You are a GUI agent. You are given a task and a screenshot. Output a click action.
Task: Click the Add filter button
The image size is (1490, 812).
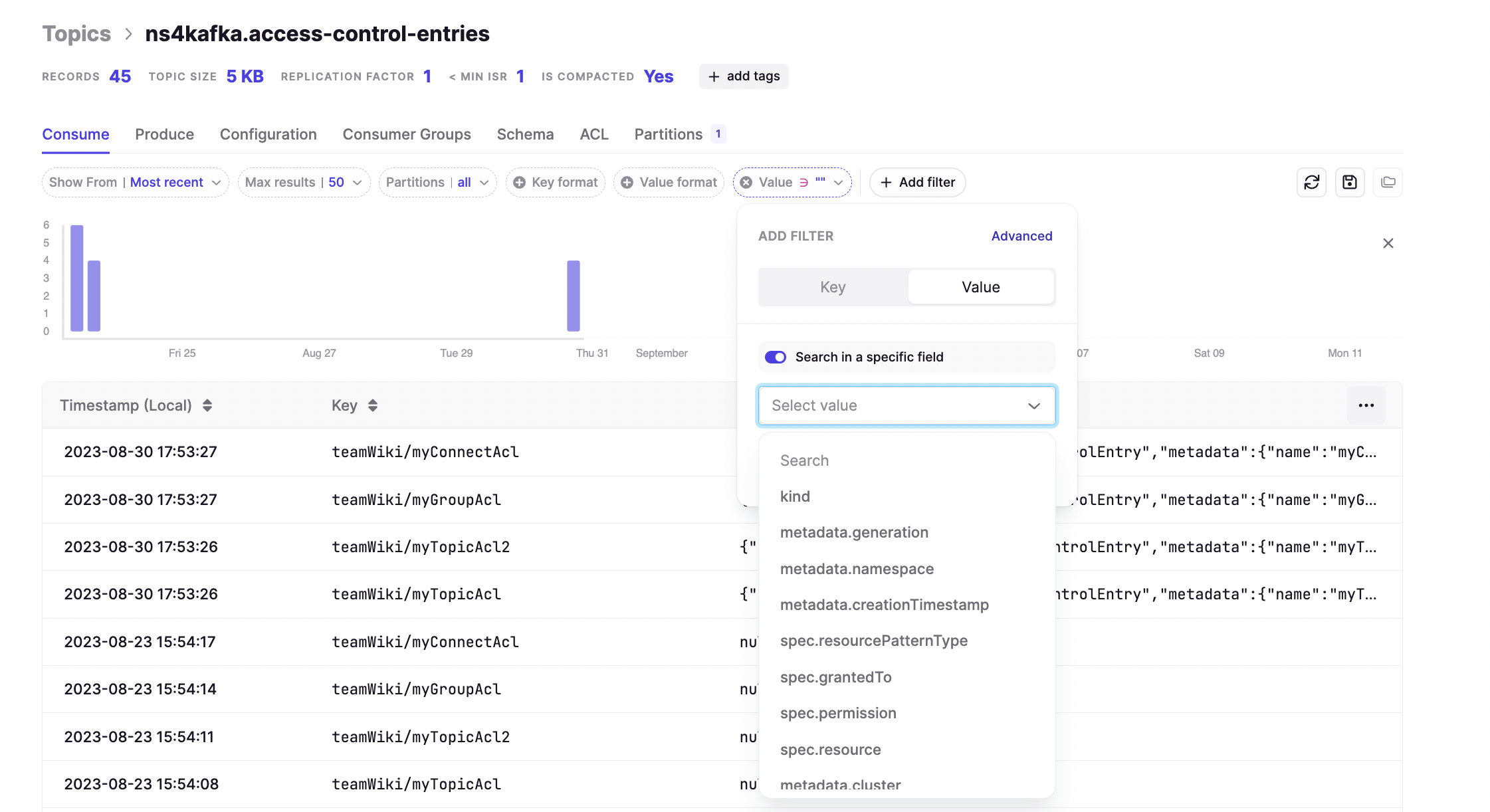point(917,182)
